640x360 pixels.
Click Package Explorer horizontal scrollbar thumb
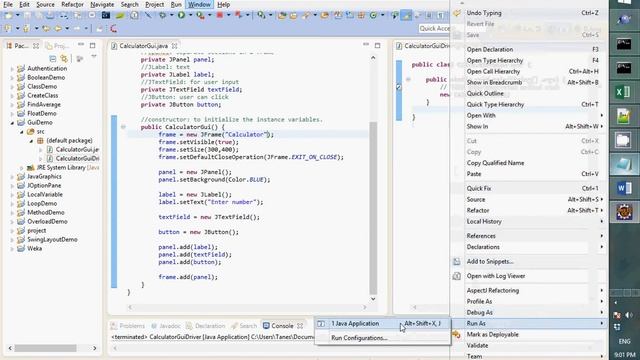pyautogui.click(x=45, y=348)
